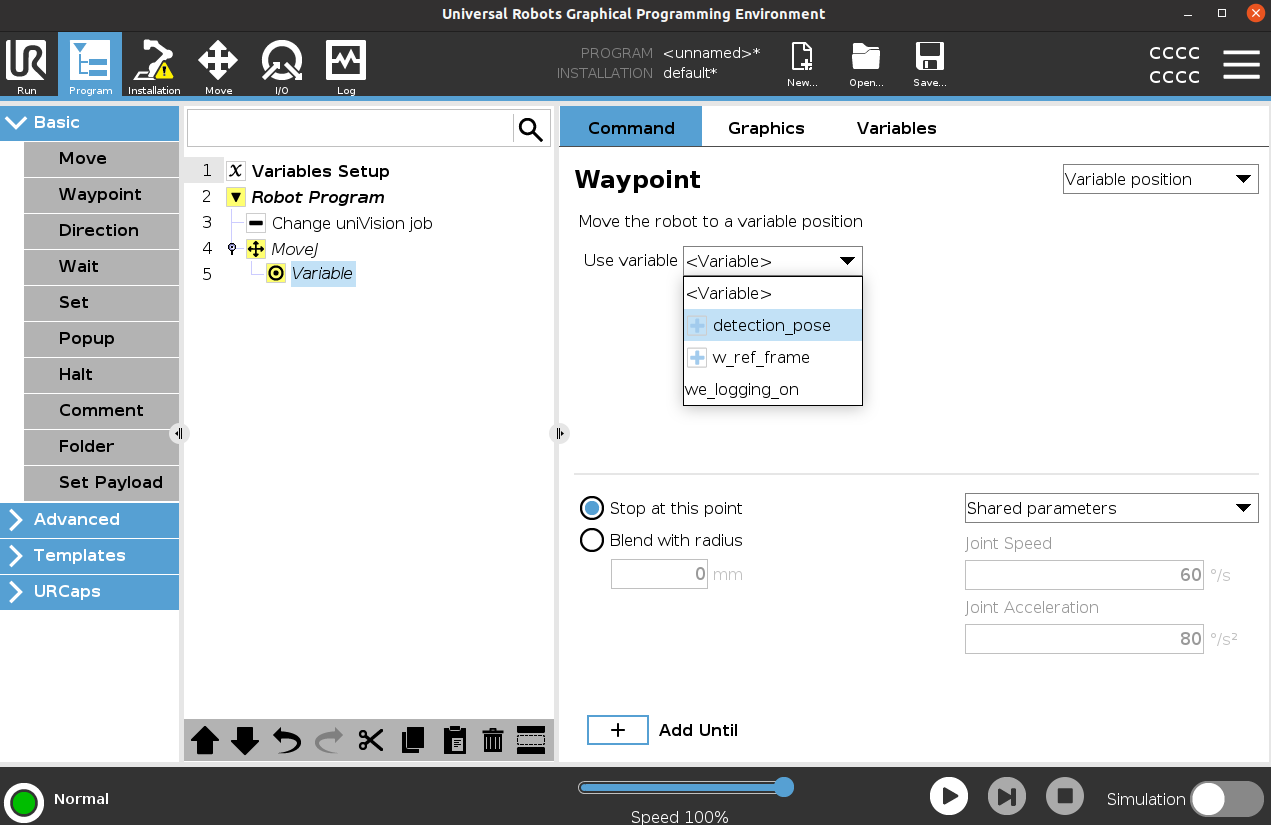This screenshot has height=825, width=1271.
Task: Insert a Folder command
Action: [101, 446]
